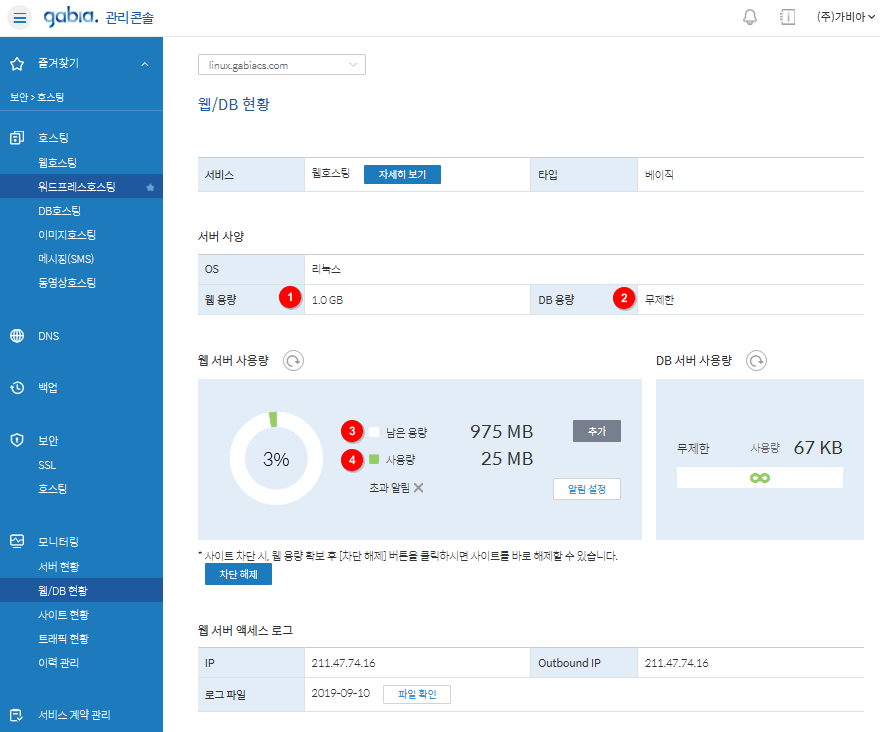Open 서비스 계약 관리 label
The image size is (880, 732).
pyautogui.click(x=74, y=715)
